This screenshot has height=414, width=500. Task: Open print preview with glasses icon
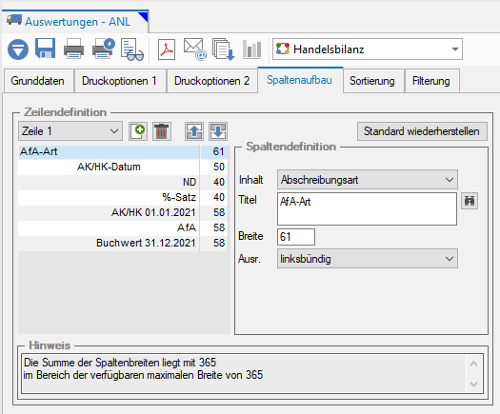(132, 49)
